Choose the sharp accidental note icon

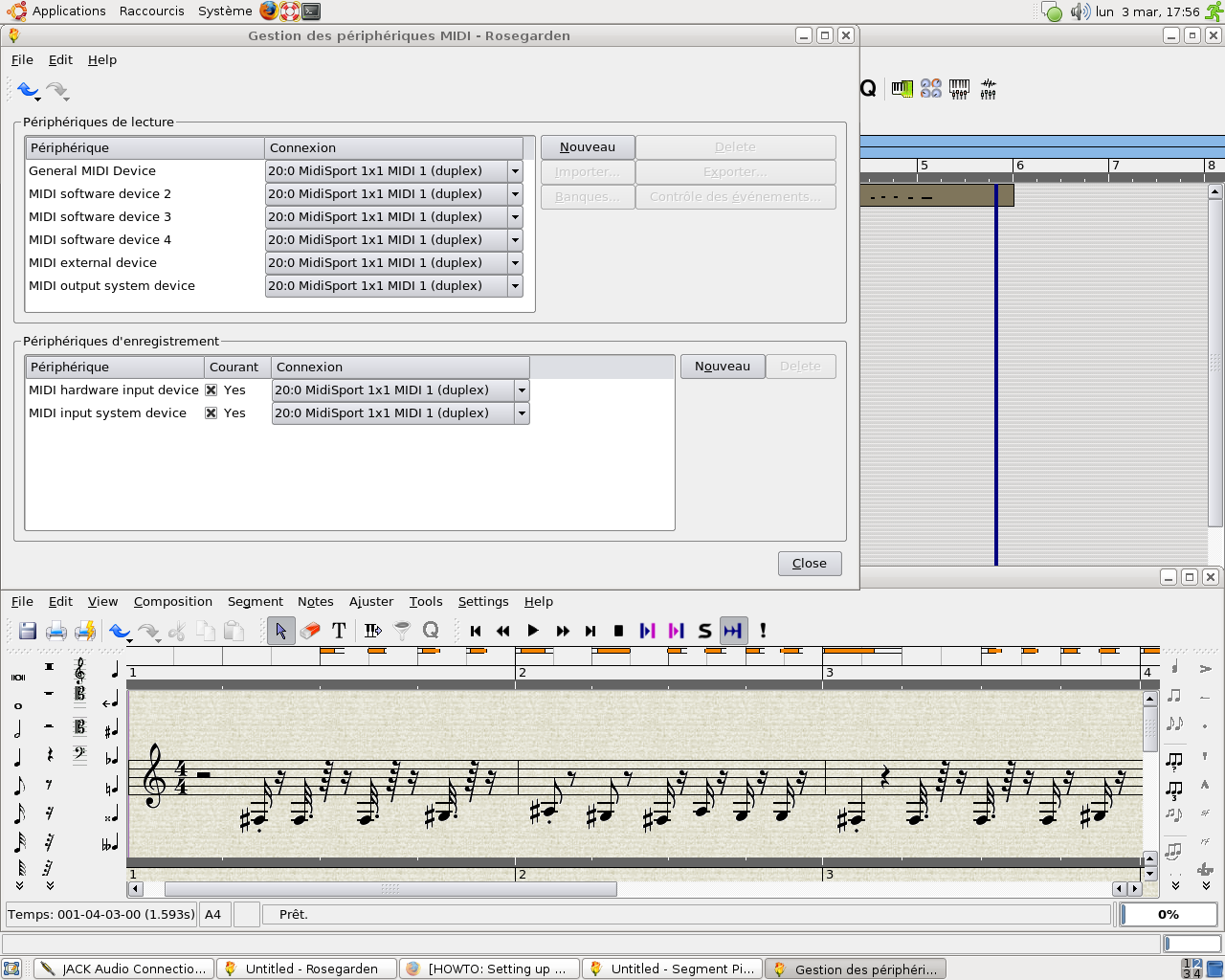(x=111, y=730)
